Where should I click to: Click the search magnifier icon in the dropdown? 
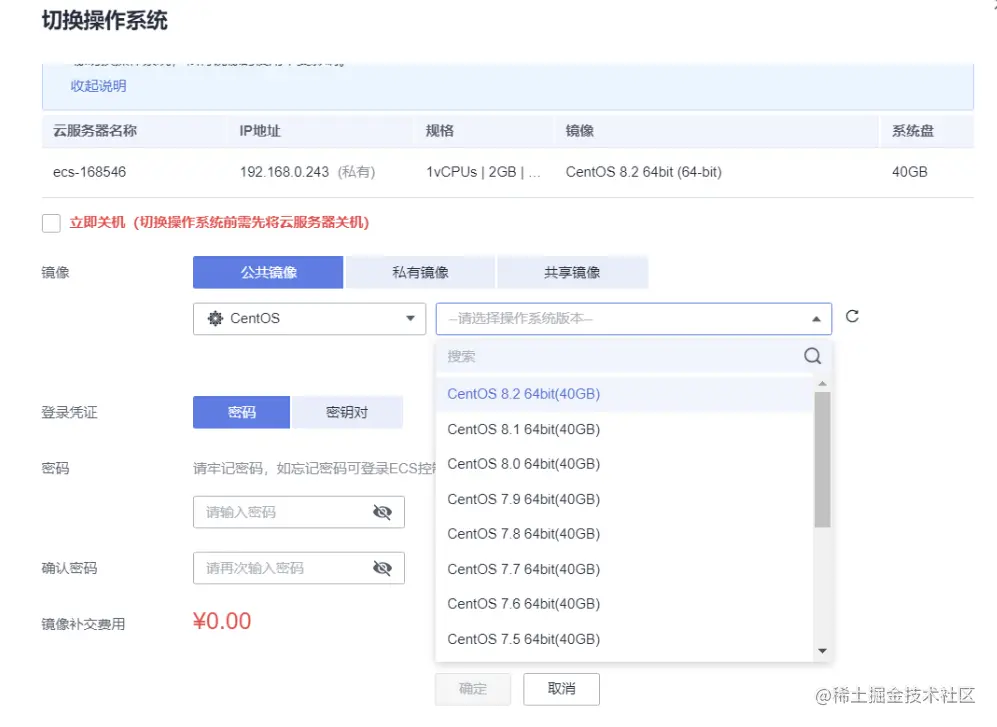811,356
